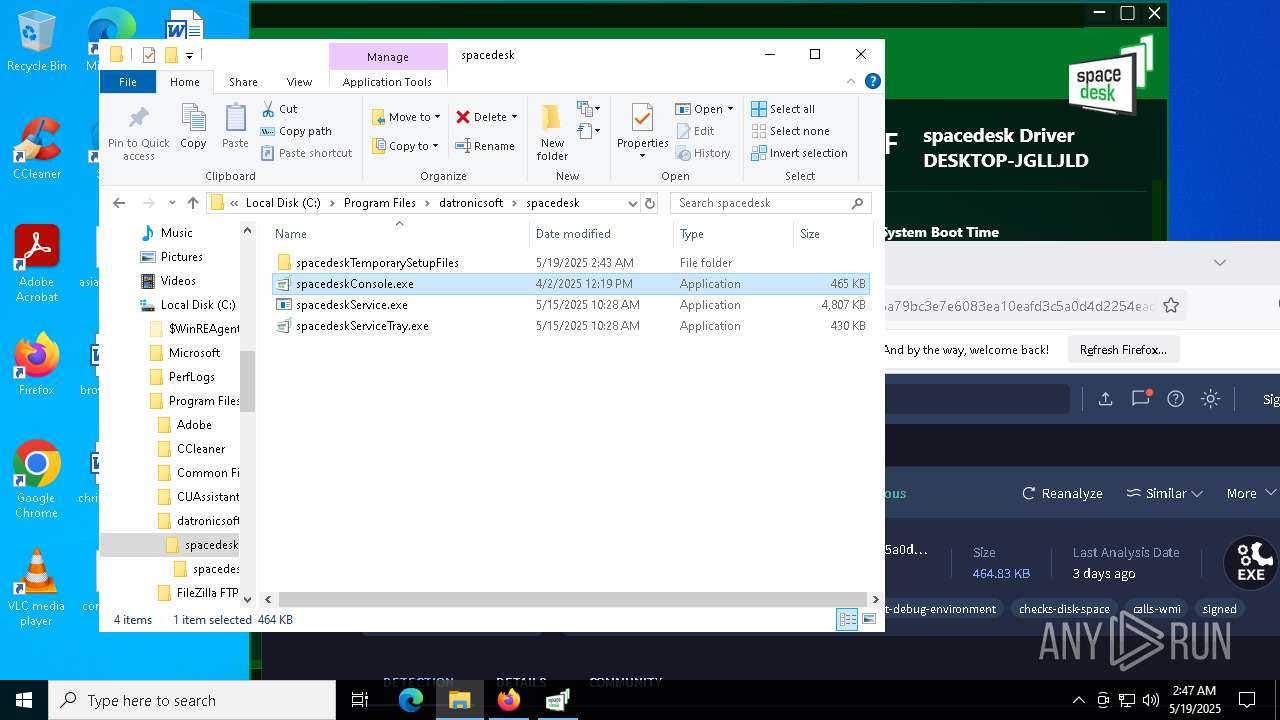This screenshot has width=1280, height=720.
Task: Click Edit in Open group
Action: [x=695, y=131]
